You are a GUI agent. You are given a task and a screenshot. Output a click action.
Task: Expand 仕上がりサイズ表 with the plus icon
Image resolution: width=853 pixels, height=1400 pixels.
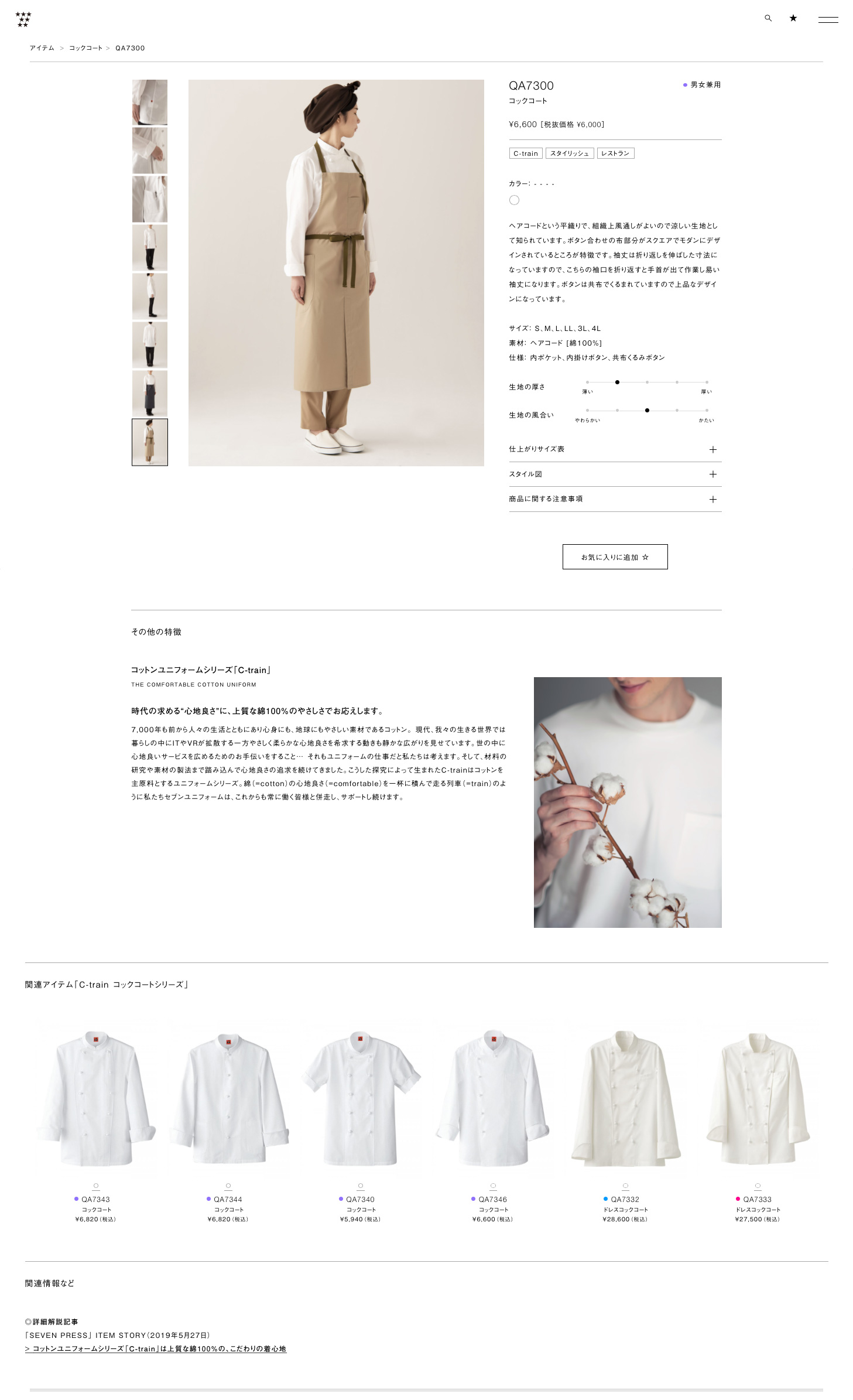pyautogui.click(x=712, y=449)
